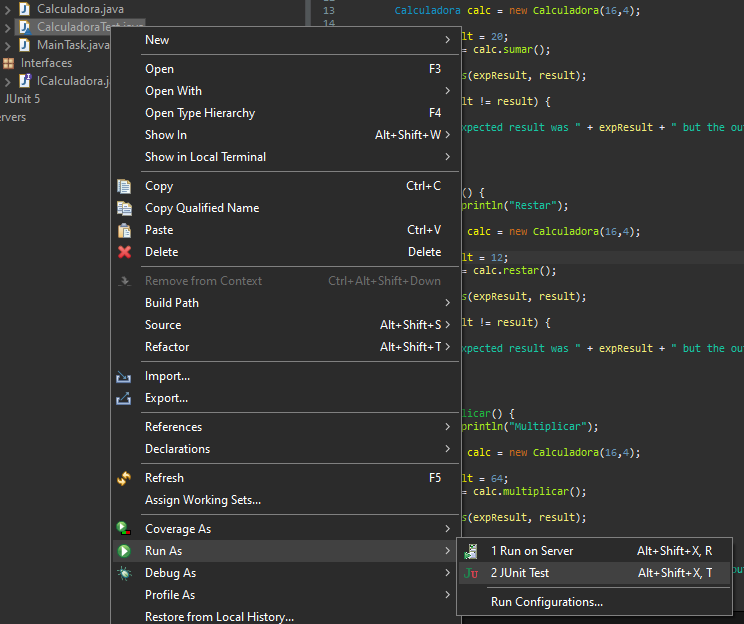
Task: Select the Refactor menu entry
Action: pos(286,347)
